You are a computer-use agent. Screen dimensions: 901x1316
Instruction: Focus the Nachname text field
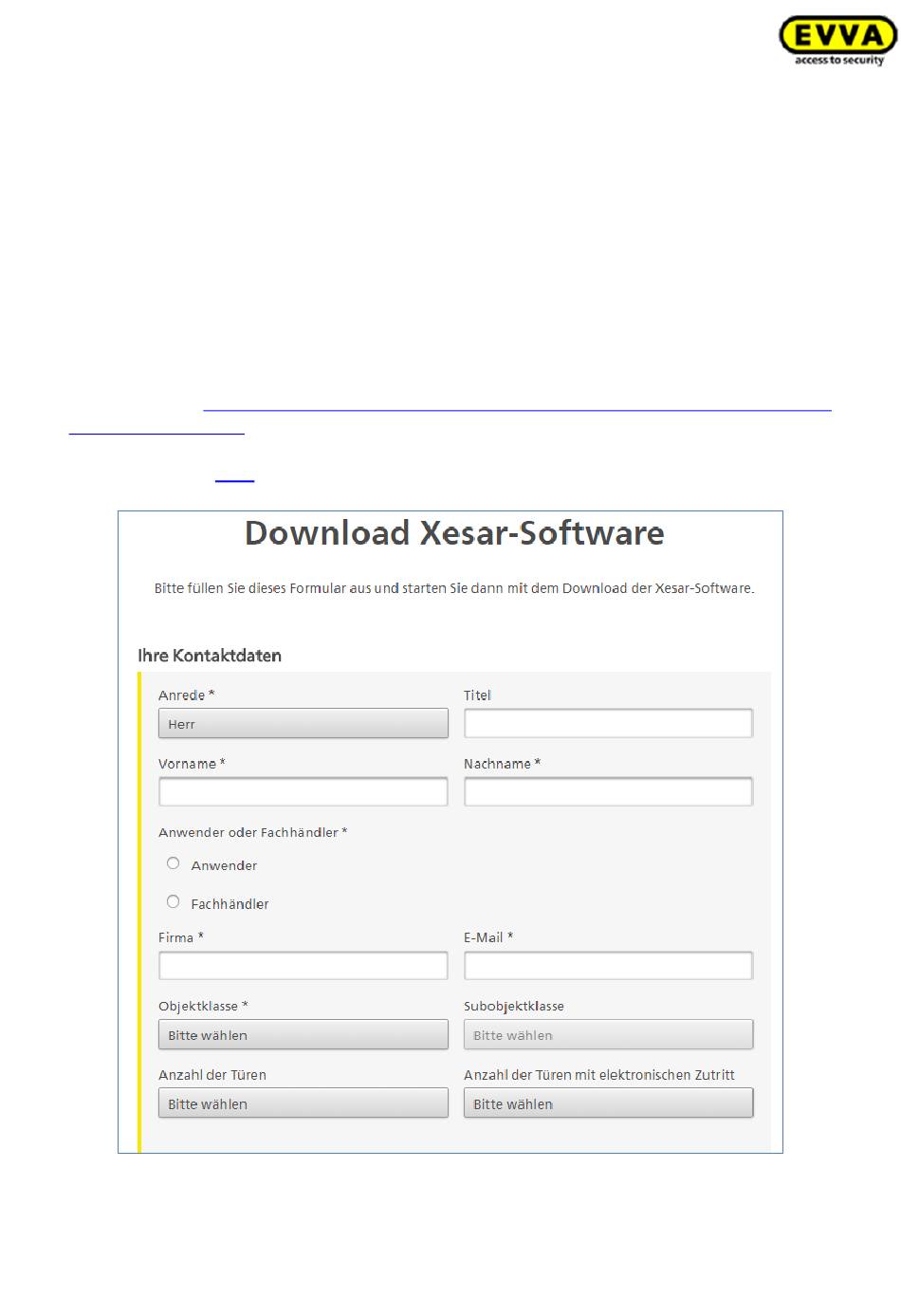[x=608, y=791]
